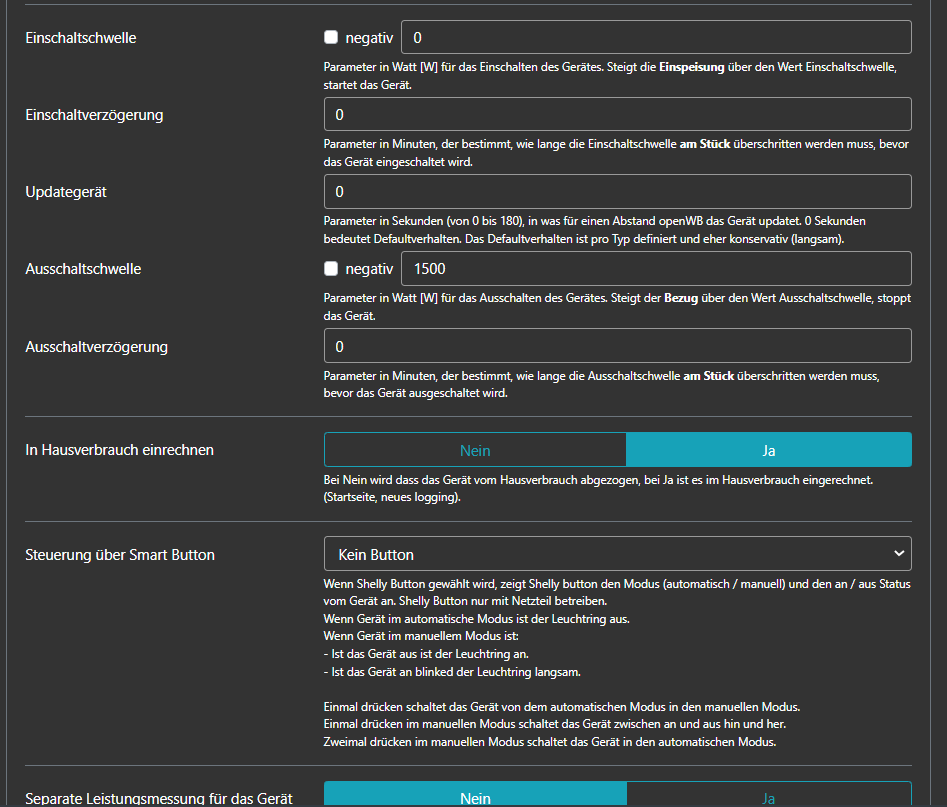
Task: Tick the negativ checkbox for Ausschaltschwelle
Action: click(331, 269)
